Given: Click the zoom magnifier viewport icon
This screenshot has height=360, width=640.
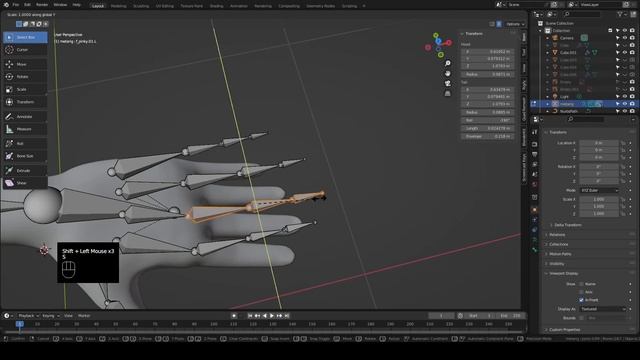Looking at the screenshot, I should [448, 63].
